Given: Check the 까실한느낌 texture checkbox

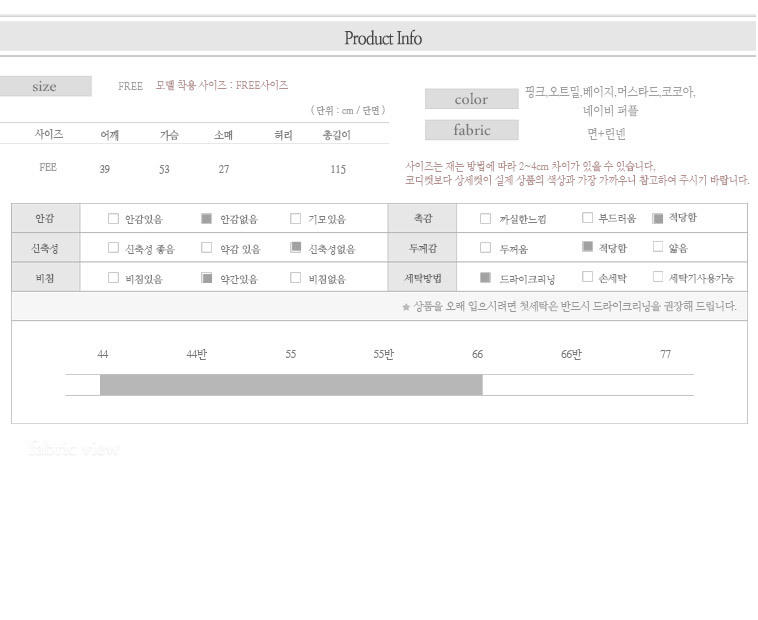Looking at the screenshot, I should (x=486, y=218).
